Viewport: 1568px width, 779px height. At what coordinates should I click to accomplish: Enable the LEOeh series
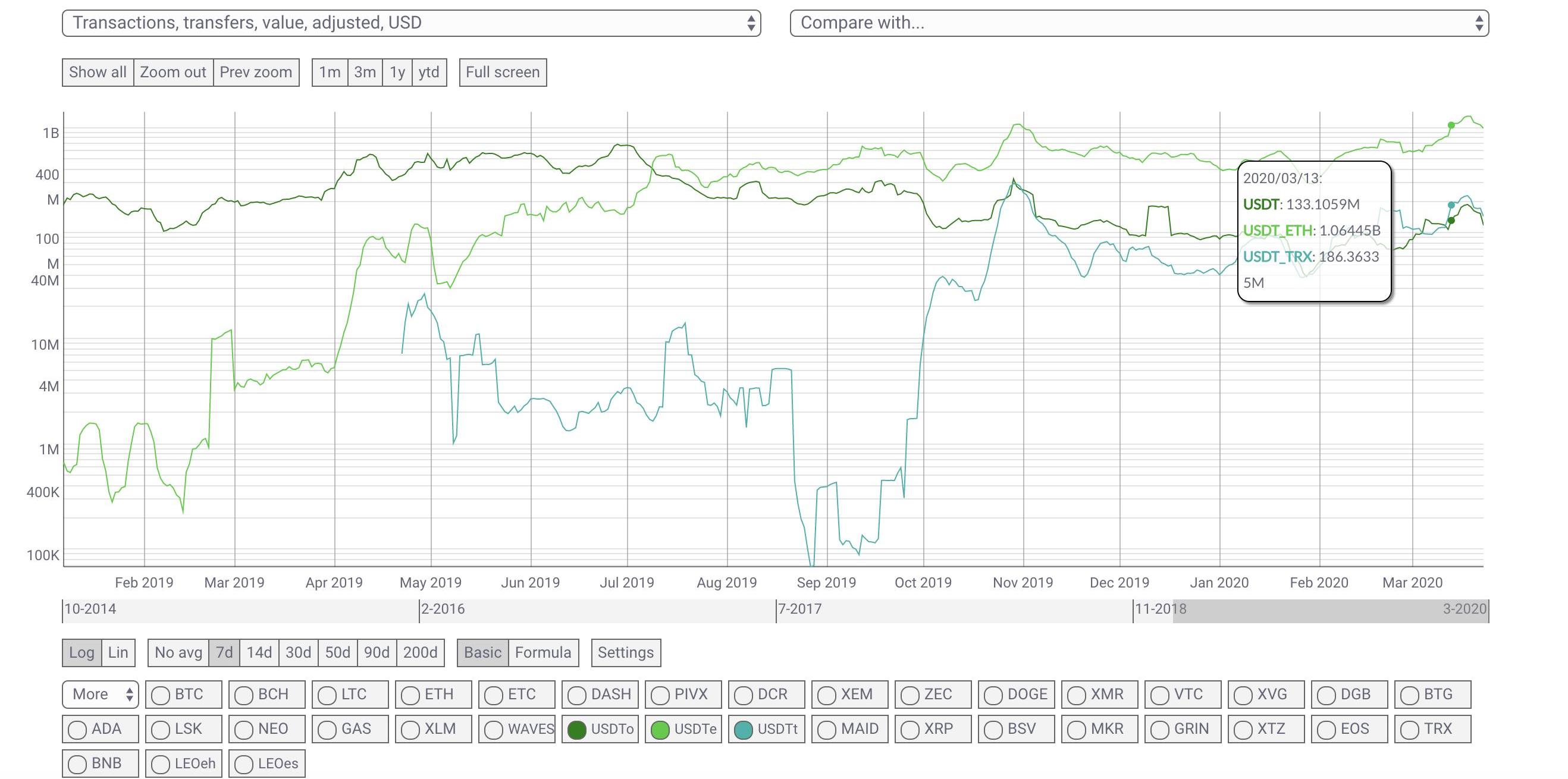click(x=184, y=764)
